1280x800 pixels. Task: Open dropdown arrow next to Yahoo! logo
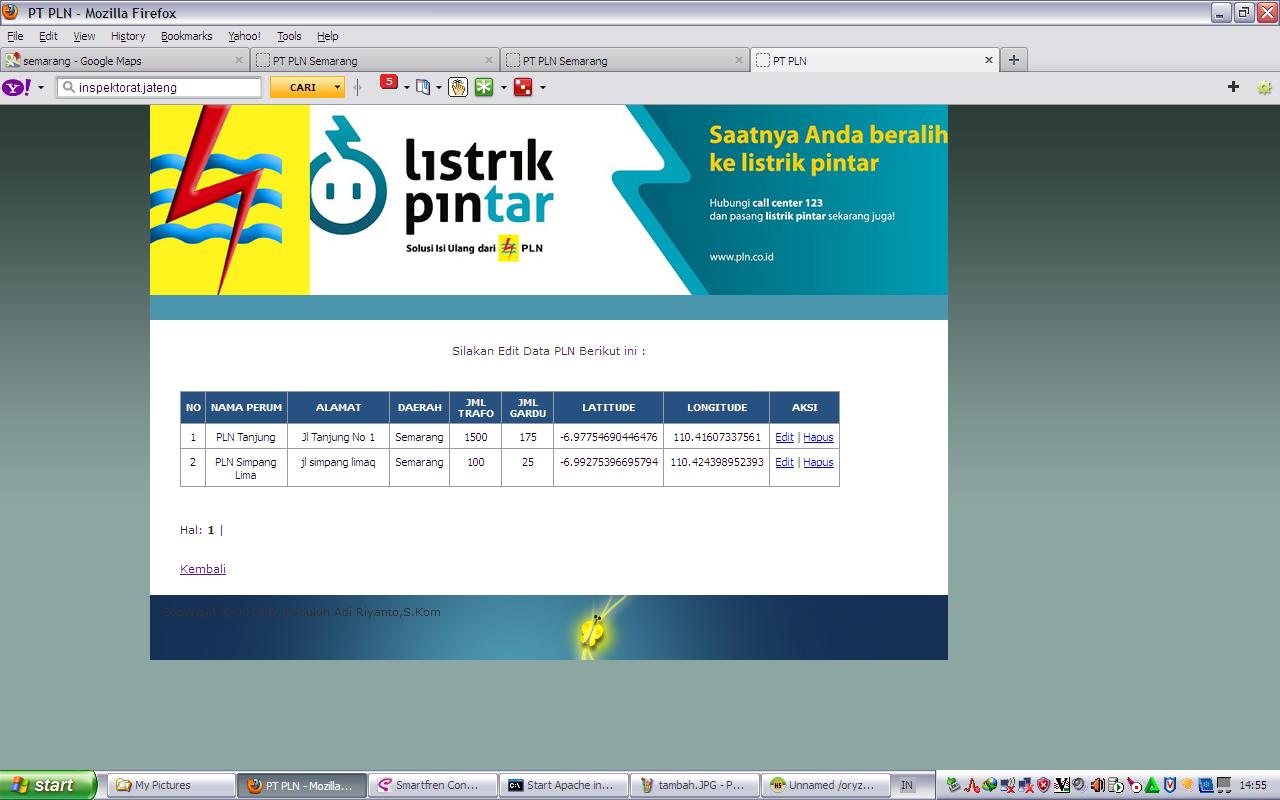(x=41, y=88)
